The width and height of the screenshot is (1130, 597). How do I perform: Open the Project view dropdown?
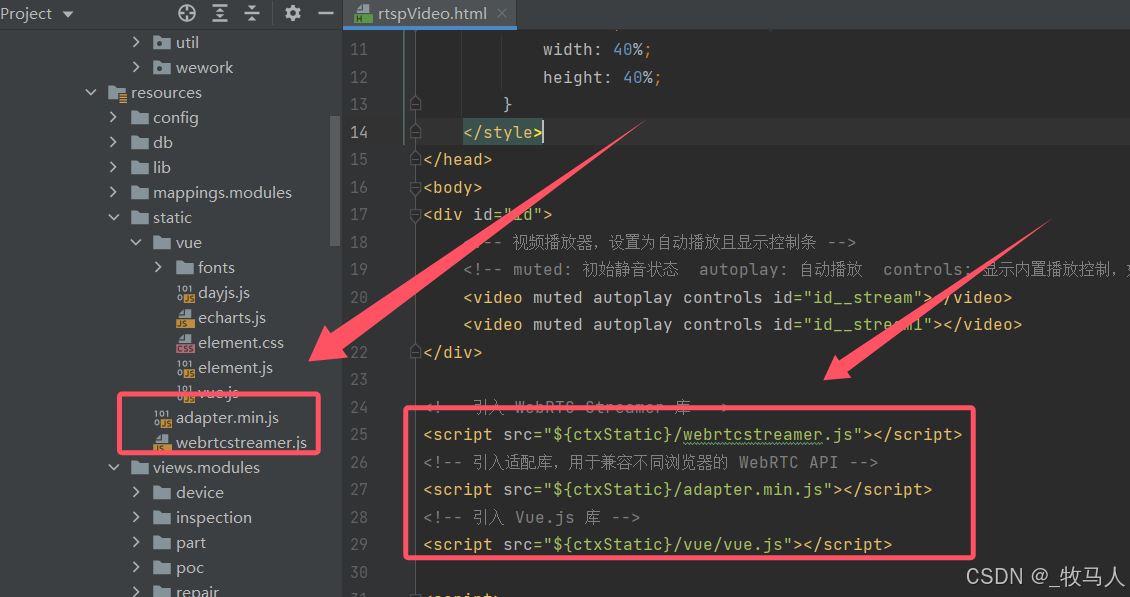tap(38, 14)
